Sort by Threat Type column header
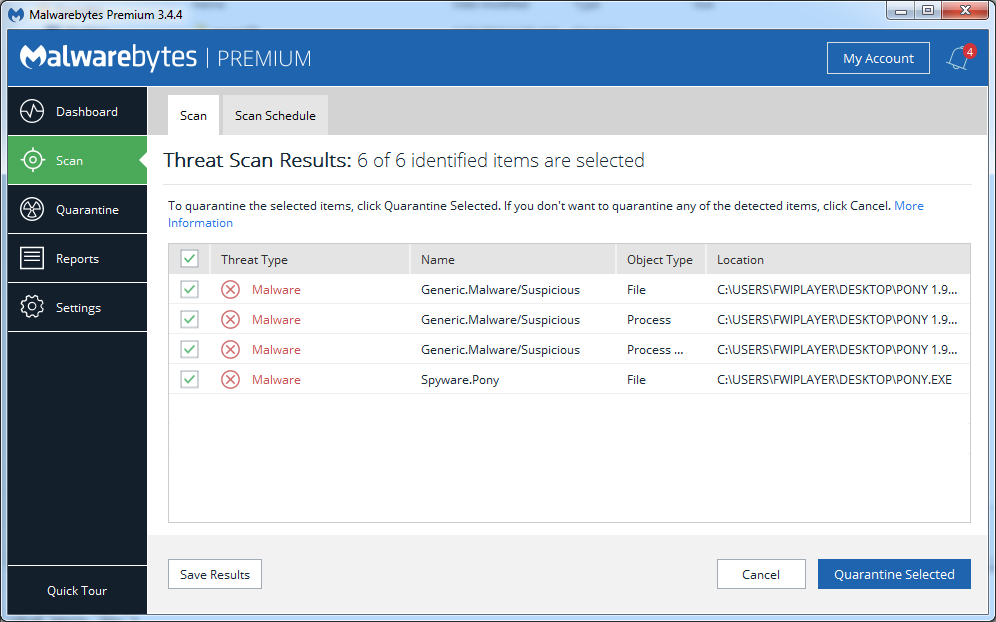The height and width of the screenshot is (622, 996). pyautogui.click(x=310, y=259)
